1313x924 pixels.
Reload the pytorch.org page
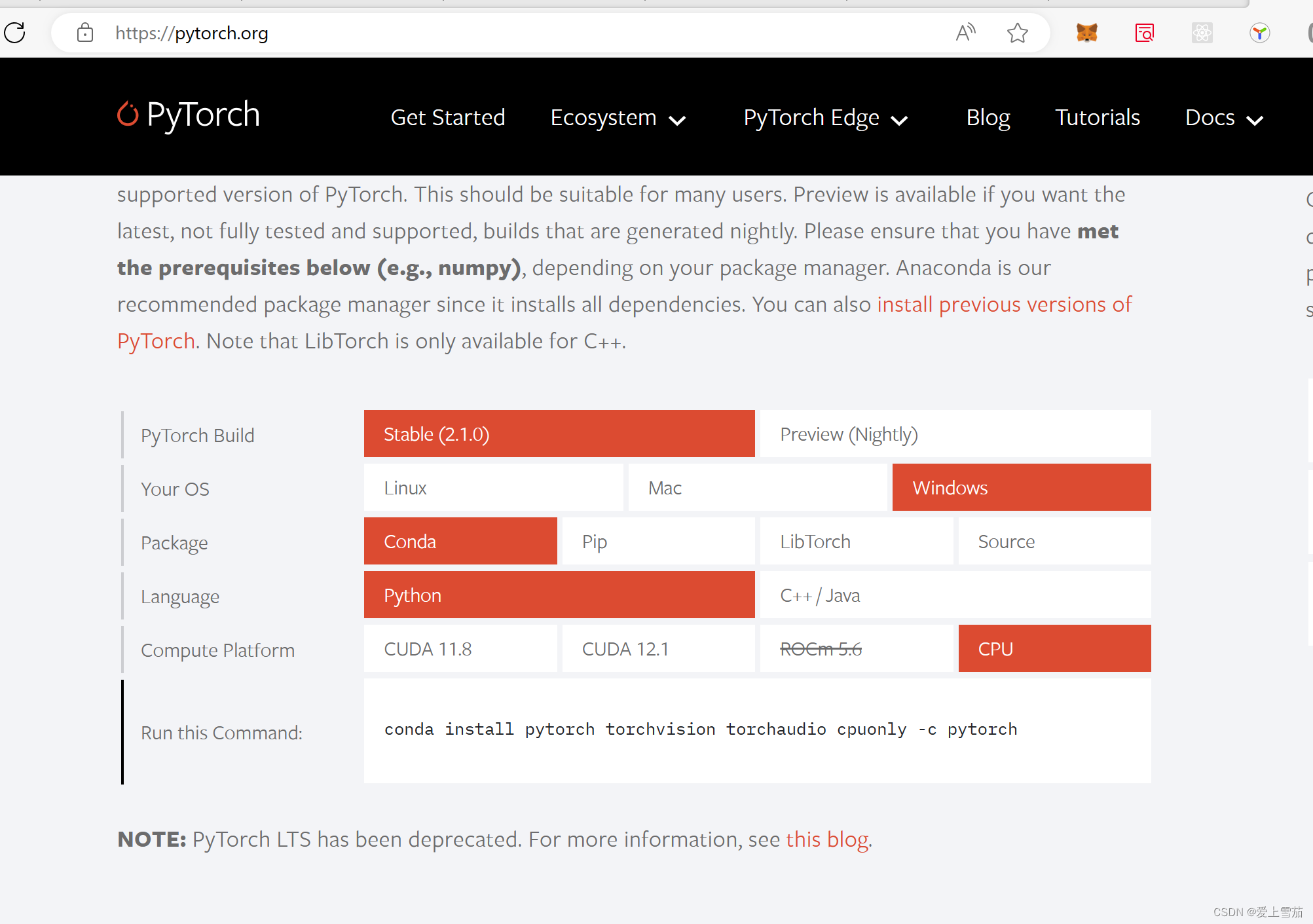(15, 33)
